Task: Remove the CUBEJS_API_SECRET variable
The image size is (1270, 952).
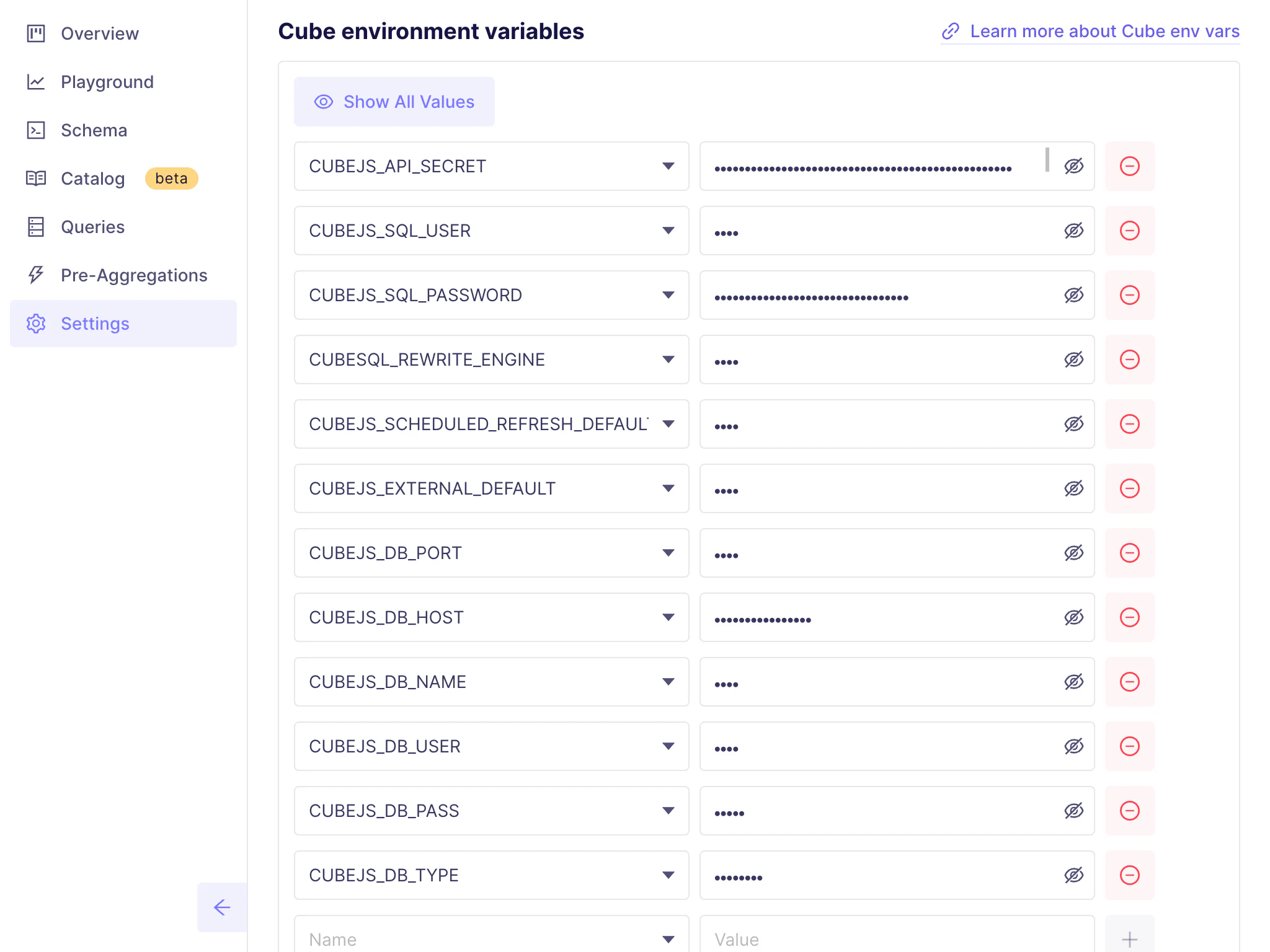Action: 1129,166
